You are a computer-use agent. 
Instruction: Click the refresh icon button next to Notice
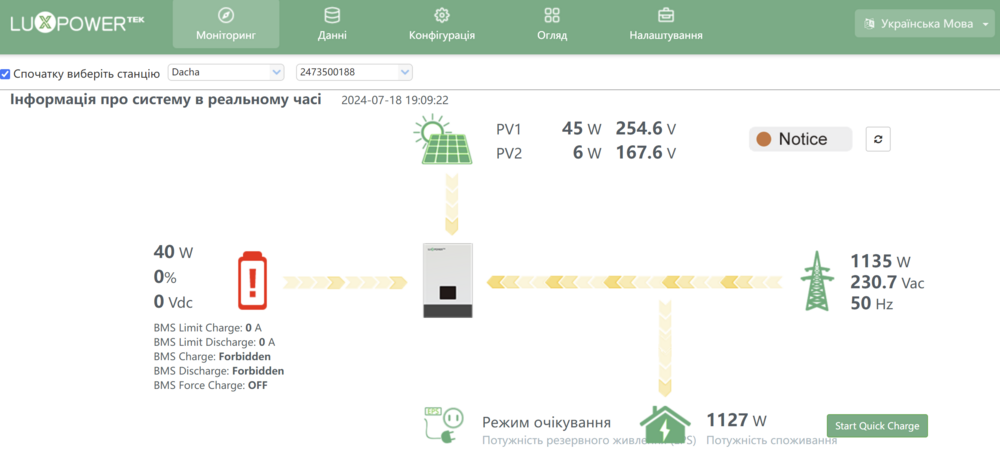tap(878, 139)
